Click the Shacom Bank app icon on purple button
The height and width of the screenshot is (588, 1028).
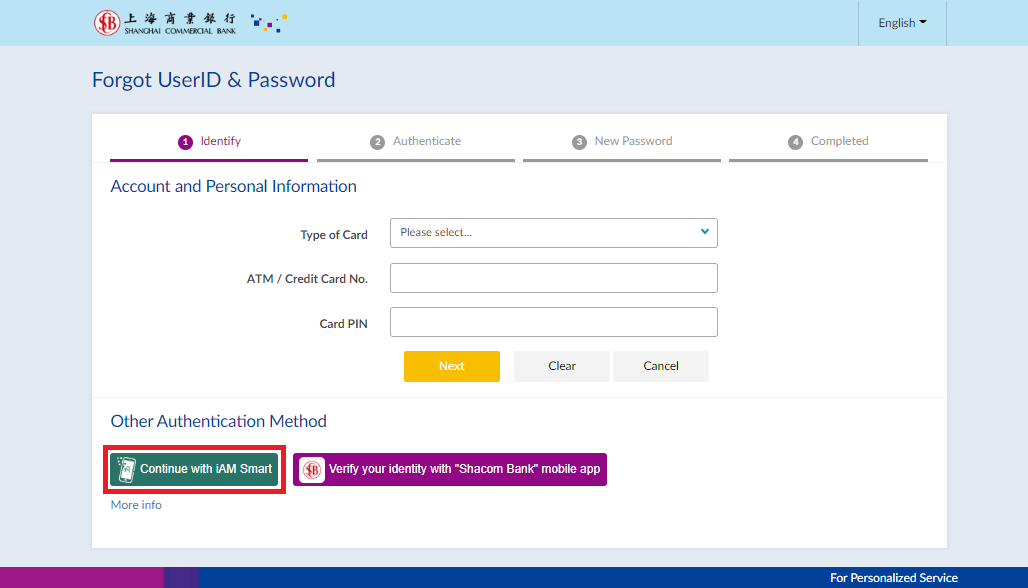coord(312,469)
